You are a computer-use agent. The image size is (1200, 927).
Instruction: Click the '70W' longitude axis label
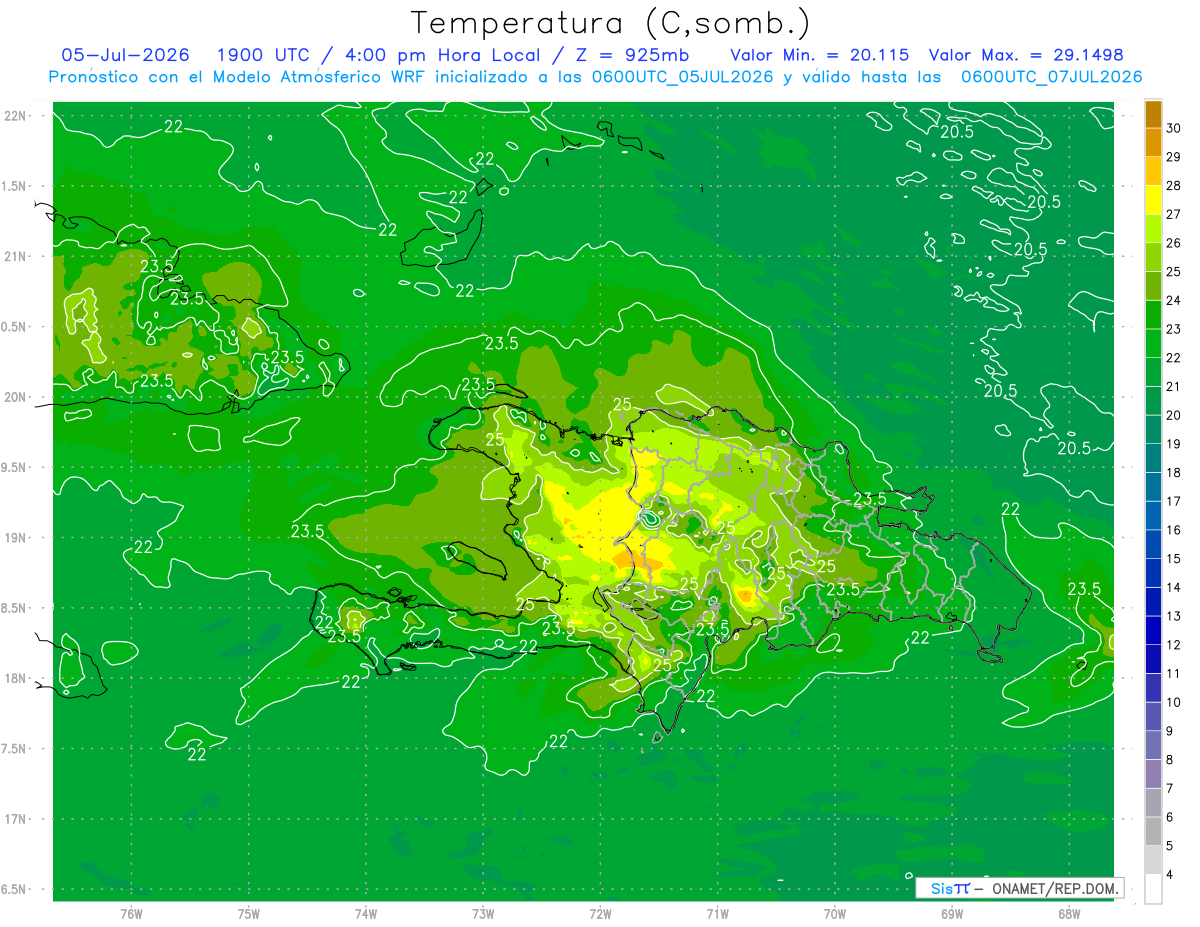point(835,914)
